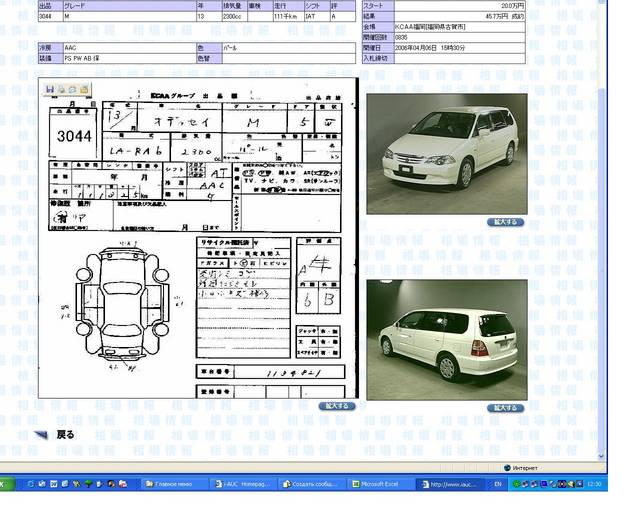
Task: Open the front view photo of the white car
Action: [447, 154]
